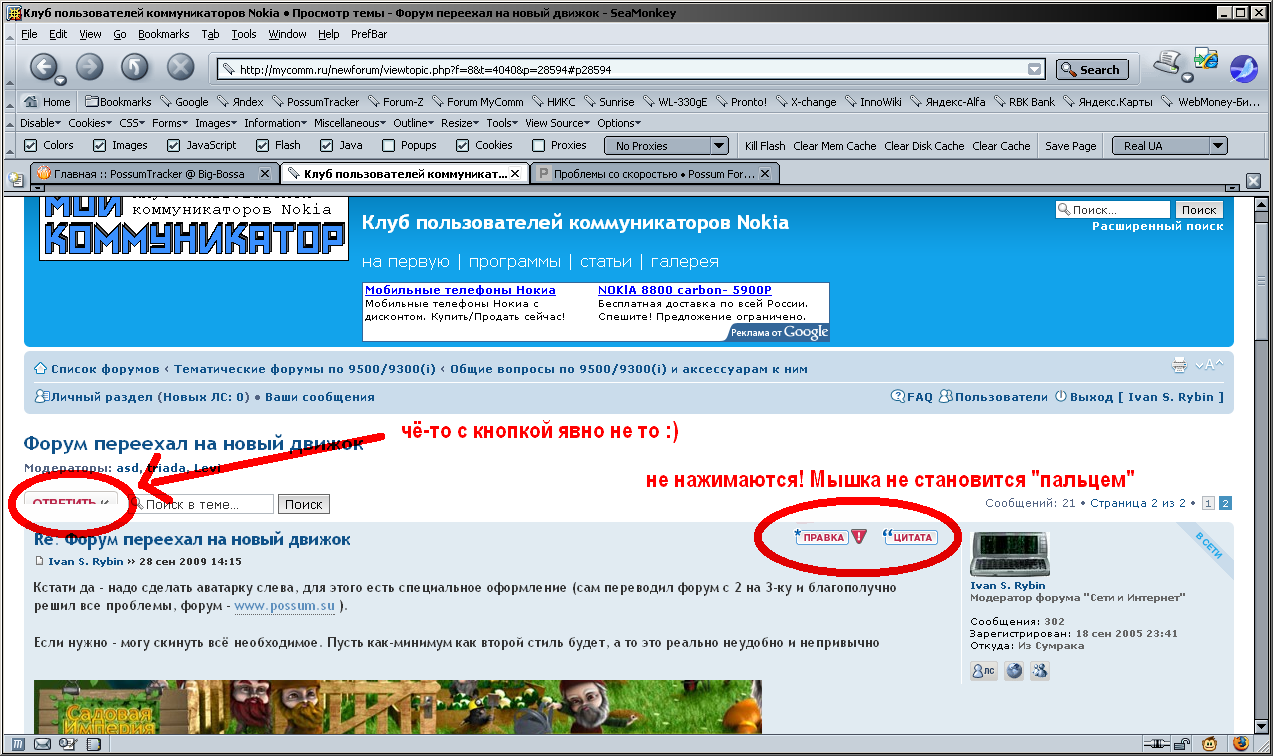The height and width of the screenshot is (756, 1273).
Task: Open the File menu
Action: 29,34
